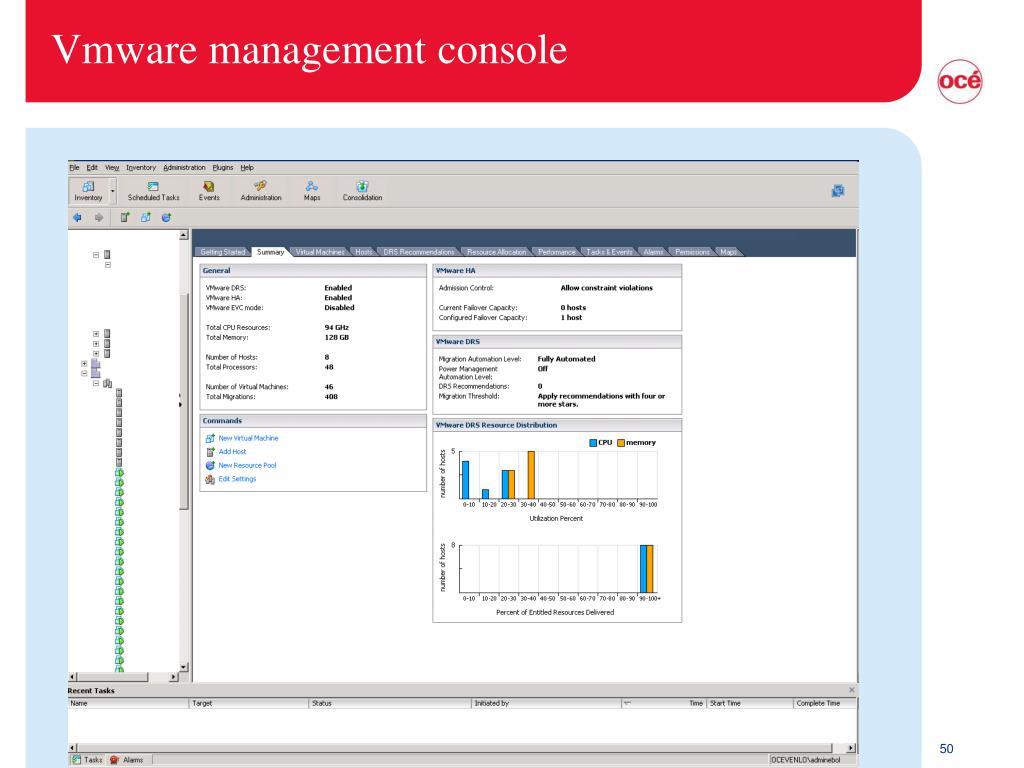Switch to the Permissions tab
1024x768 pixels.
coord(692,252)
